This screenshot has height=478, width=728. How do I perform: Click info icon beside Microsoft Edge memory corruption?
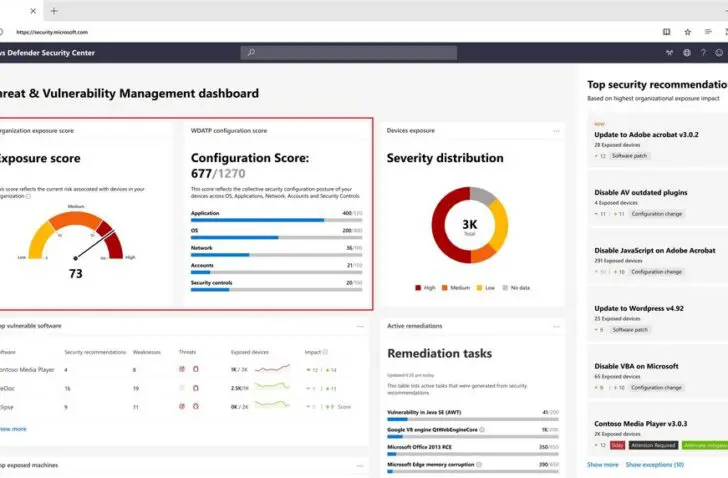[479, 465]
